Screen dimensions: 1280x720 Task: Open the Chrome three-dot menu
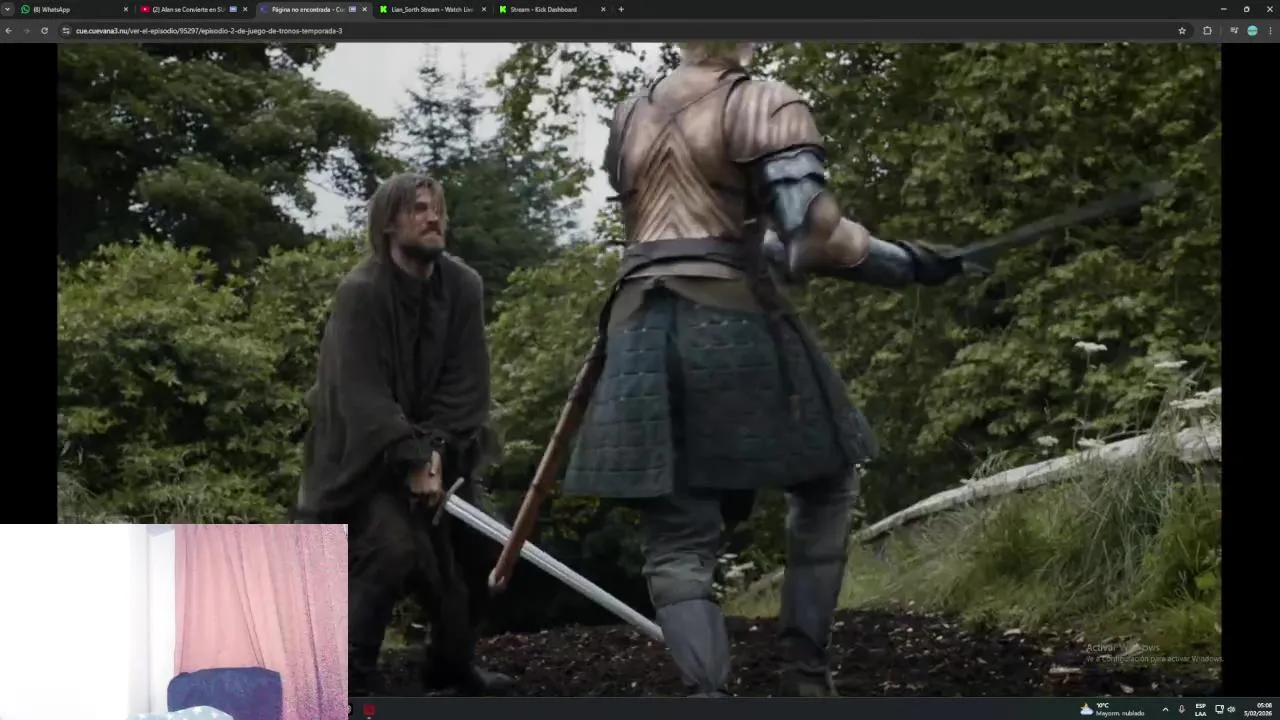click(x=1270, y=30)
